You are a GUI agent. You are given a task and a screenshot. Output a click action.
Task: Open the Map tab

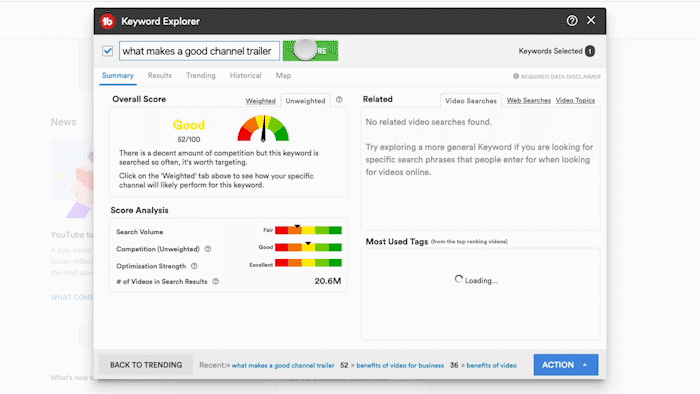(283, 75)
